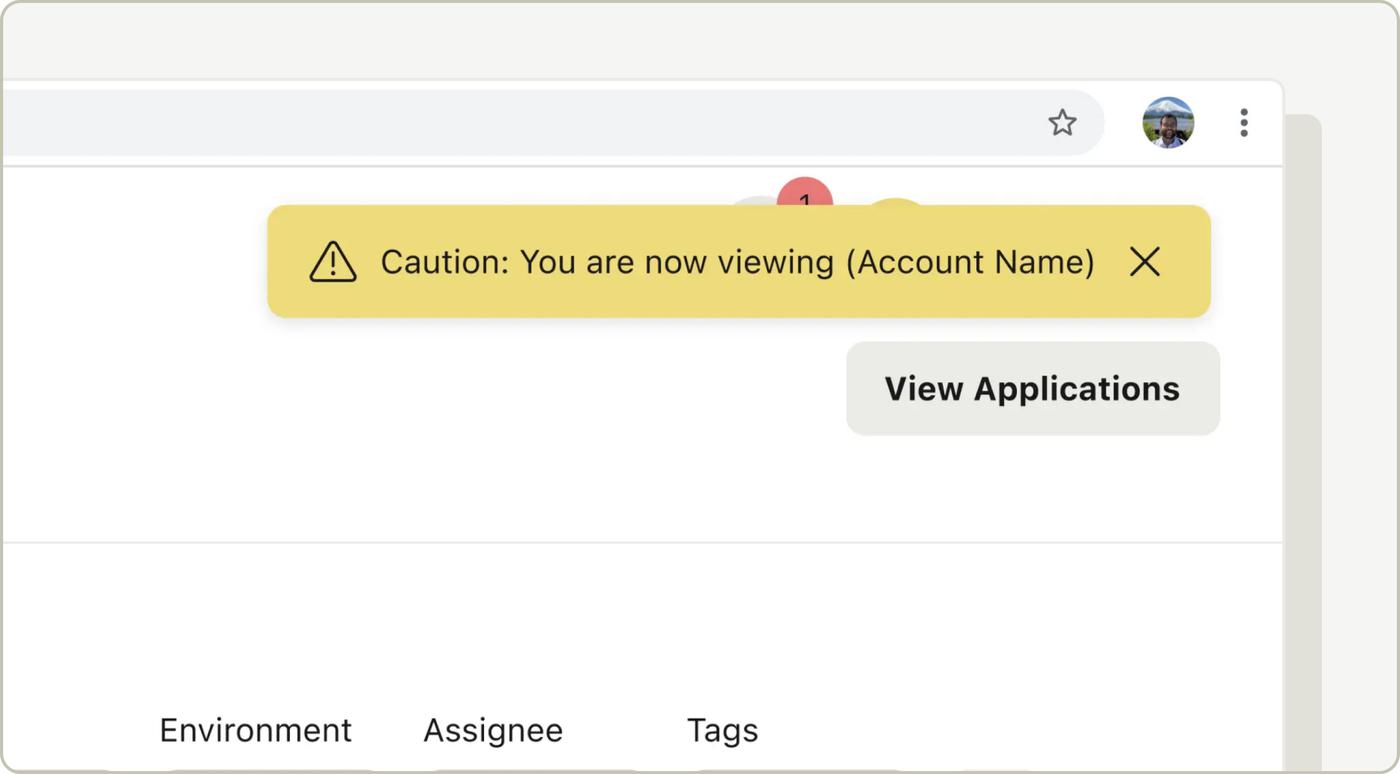Click toolbar gap between star and avatar
This screenshot has width=1400, height=774.
pyautogui.click(x=1123, y=123)
